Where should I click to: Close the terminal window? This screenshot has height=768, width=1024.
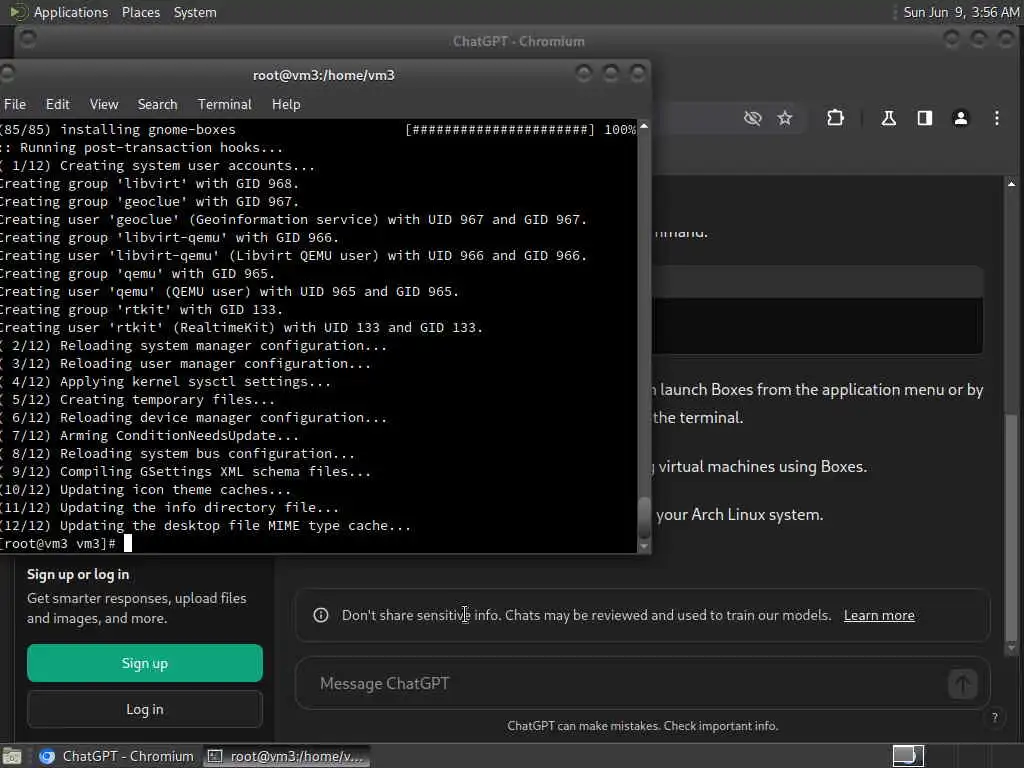pyautogui.click(x=637, y=74)
